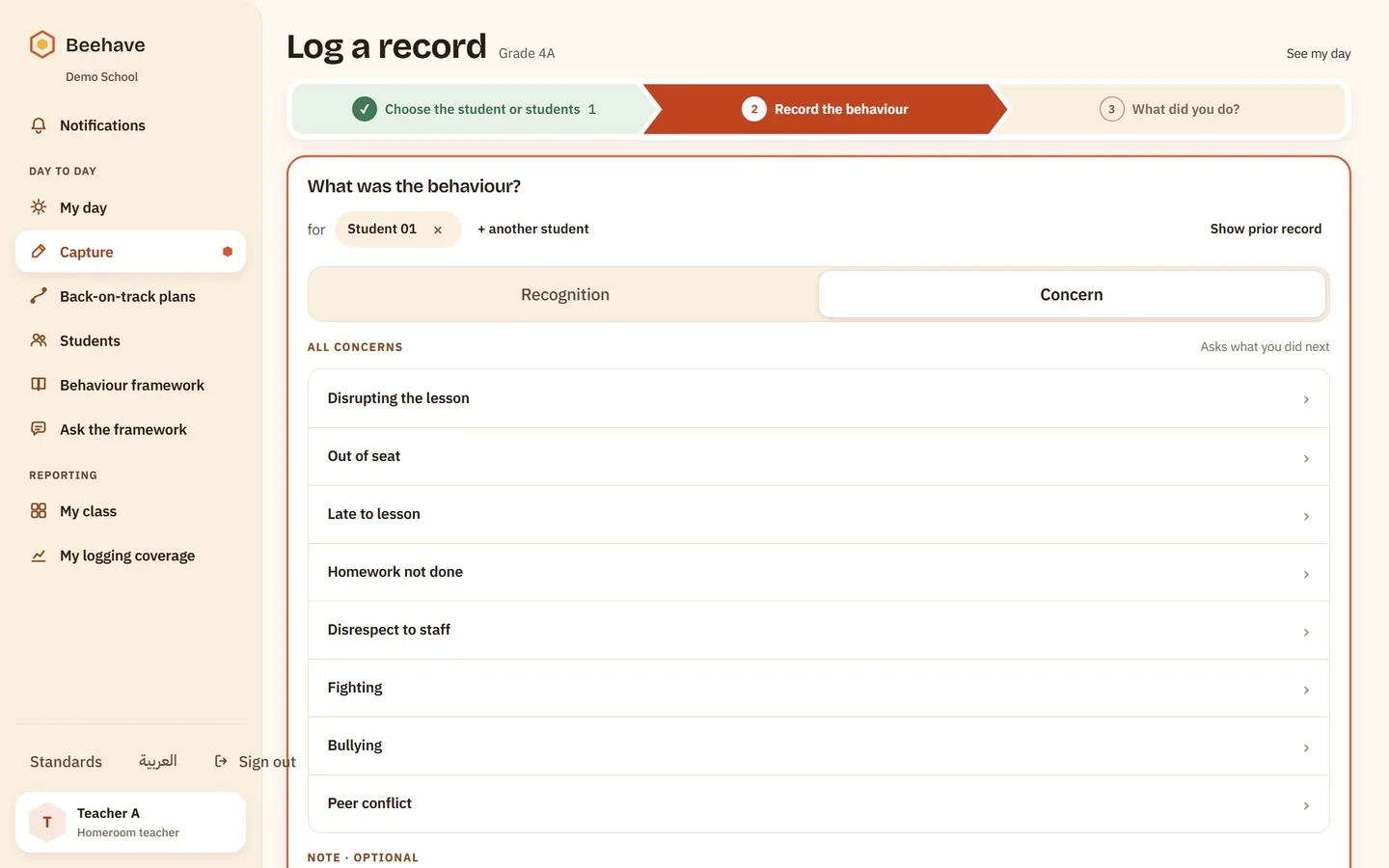This screenshot has height=868, width=1389.
Task: Click Ask the framework chat icon
Action: (x=39, y=429)
